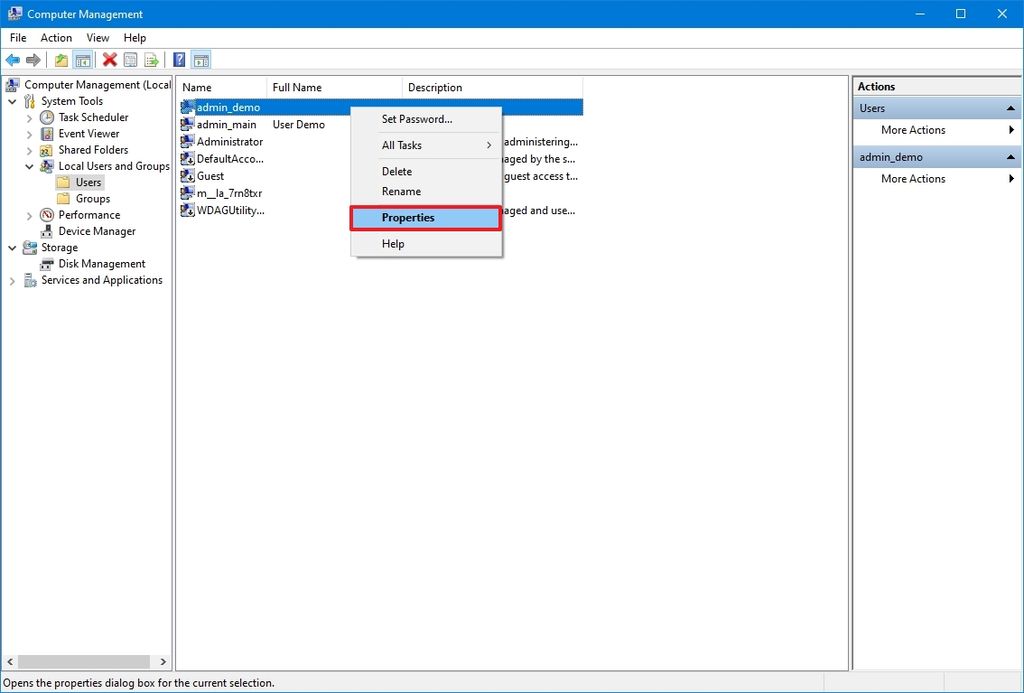Expand the Task Scheduler tree node
Screen dimensions: 1024x693
tap(29, 117)
